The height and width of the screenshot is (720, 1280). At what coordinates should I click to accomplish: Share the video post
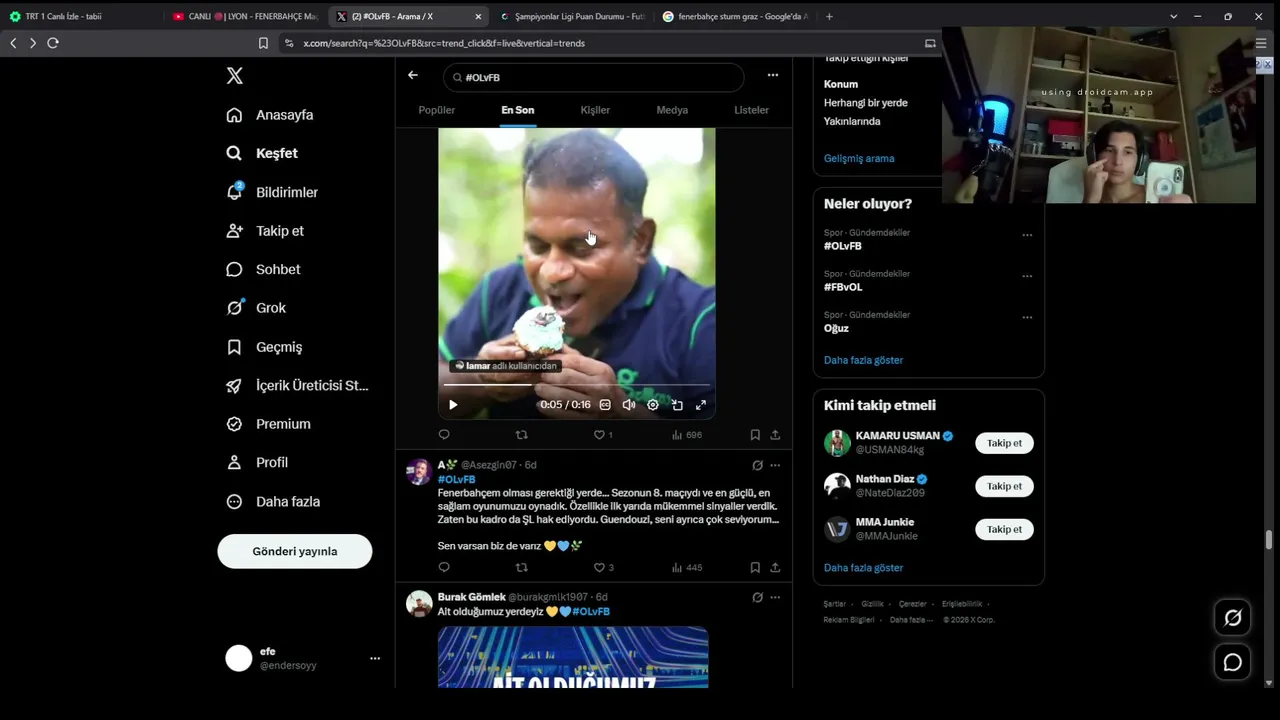click(x=775, y=435)
